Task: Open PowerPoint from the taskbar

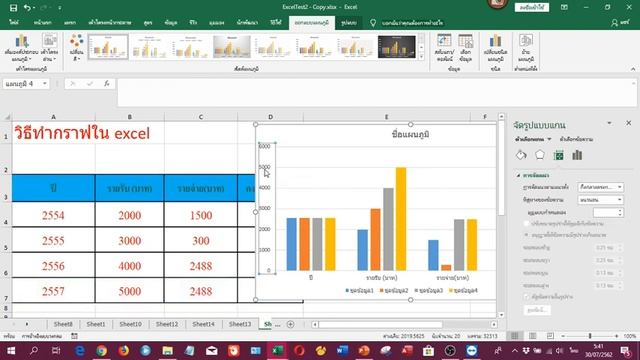Action: pos(364,351)
